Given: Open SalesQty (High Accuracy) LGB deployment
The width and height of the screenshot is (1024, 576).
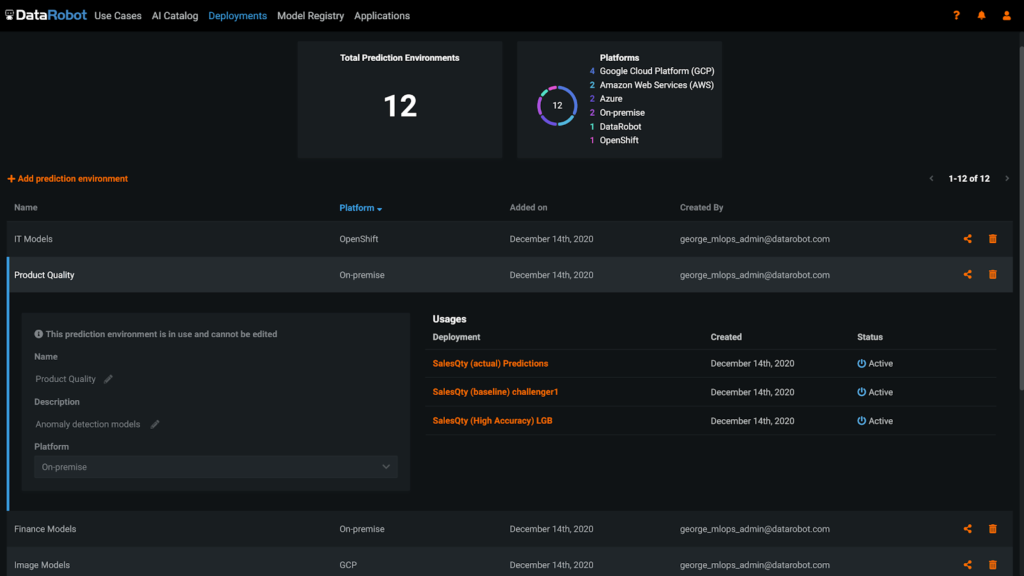Looking at the screenshot, I should click(x=492, y=421).
